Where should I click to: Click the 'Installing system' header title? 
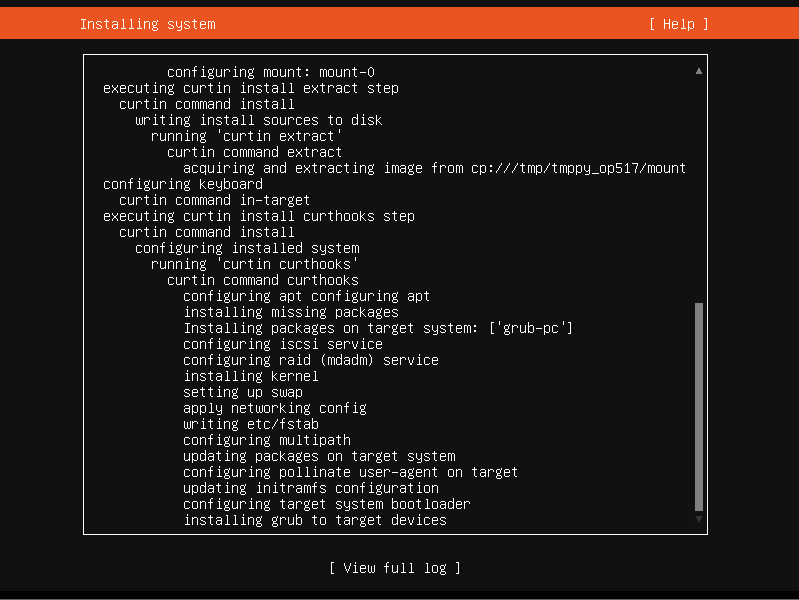click(x=148, y=24)
